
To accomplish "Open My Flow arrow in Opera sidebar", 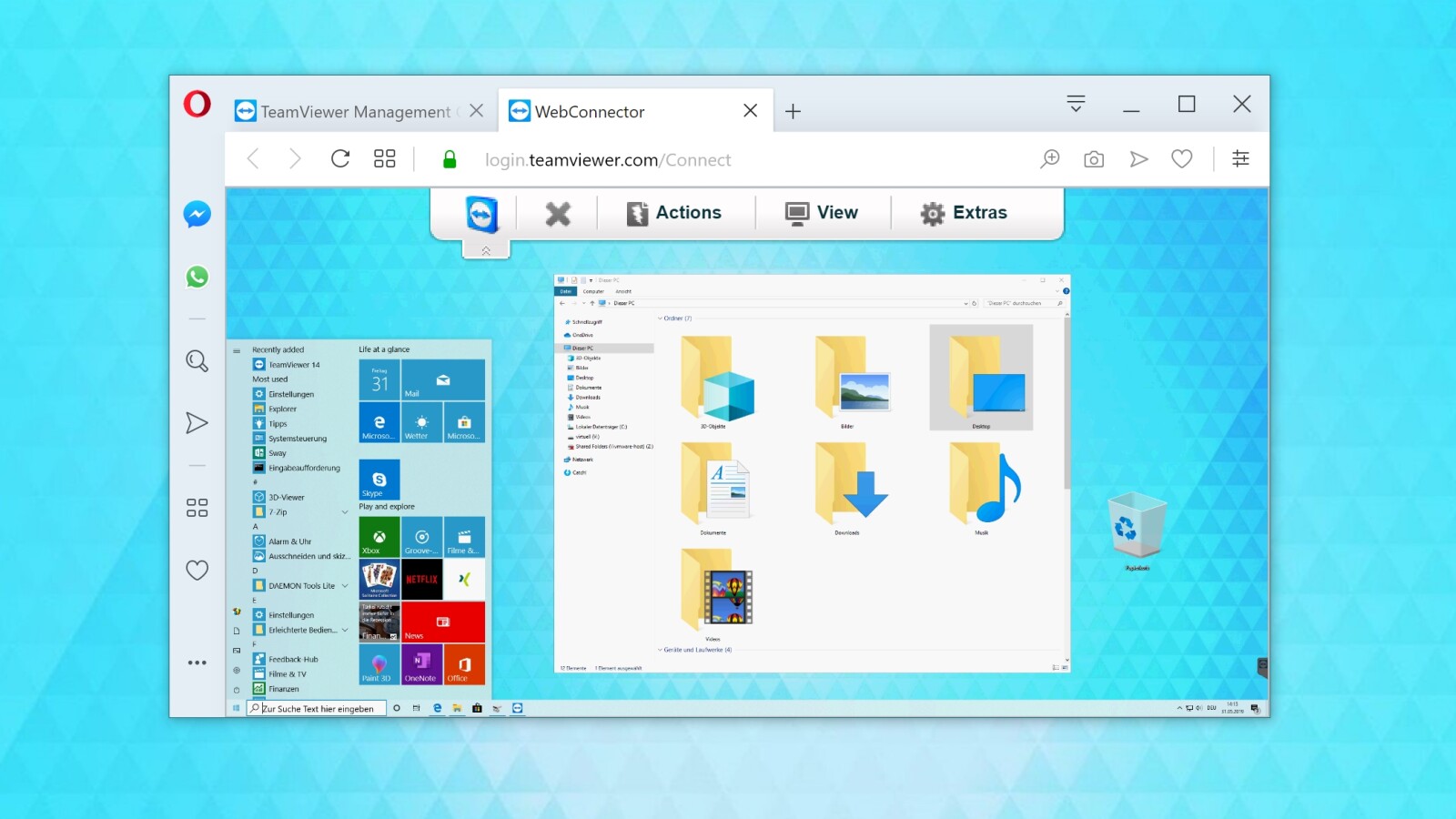I will [x=197, y=423].
